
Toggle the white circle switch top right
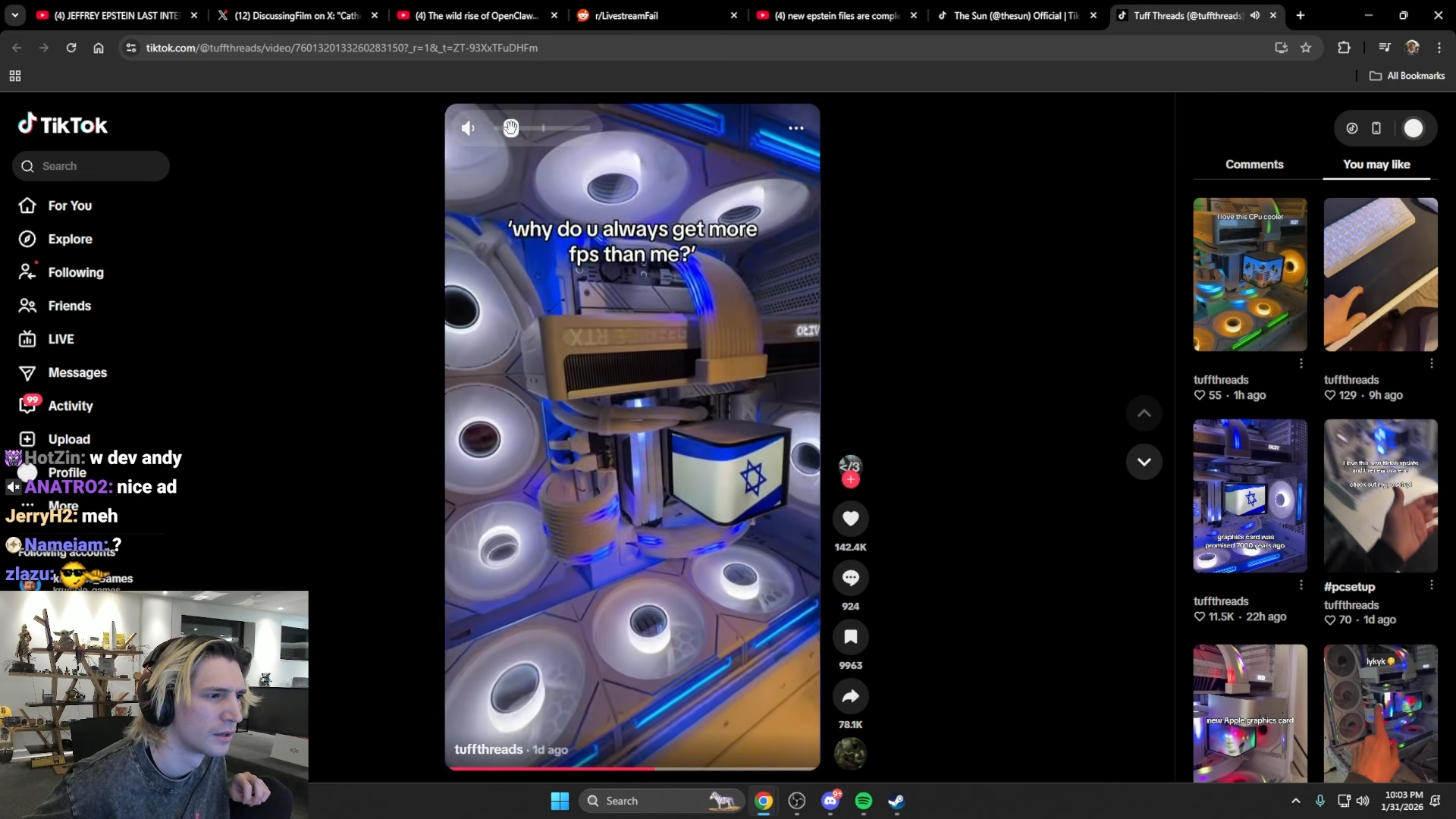pos(1413,128)
